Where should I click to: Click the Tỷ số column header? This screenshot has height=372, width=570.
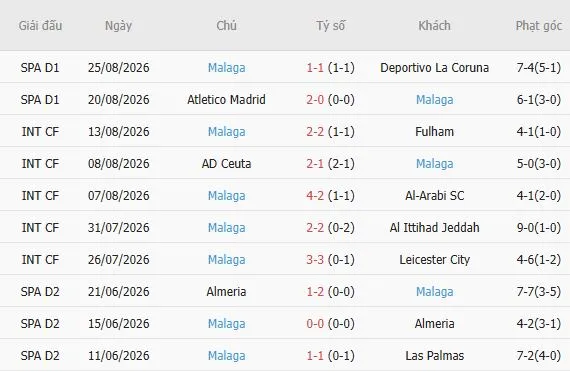pyautogui.click(x=330, y=26)
